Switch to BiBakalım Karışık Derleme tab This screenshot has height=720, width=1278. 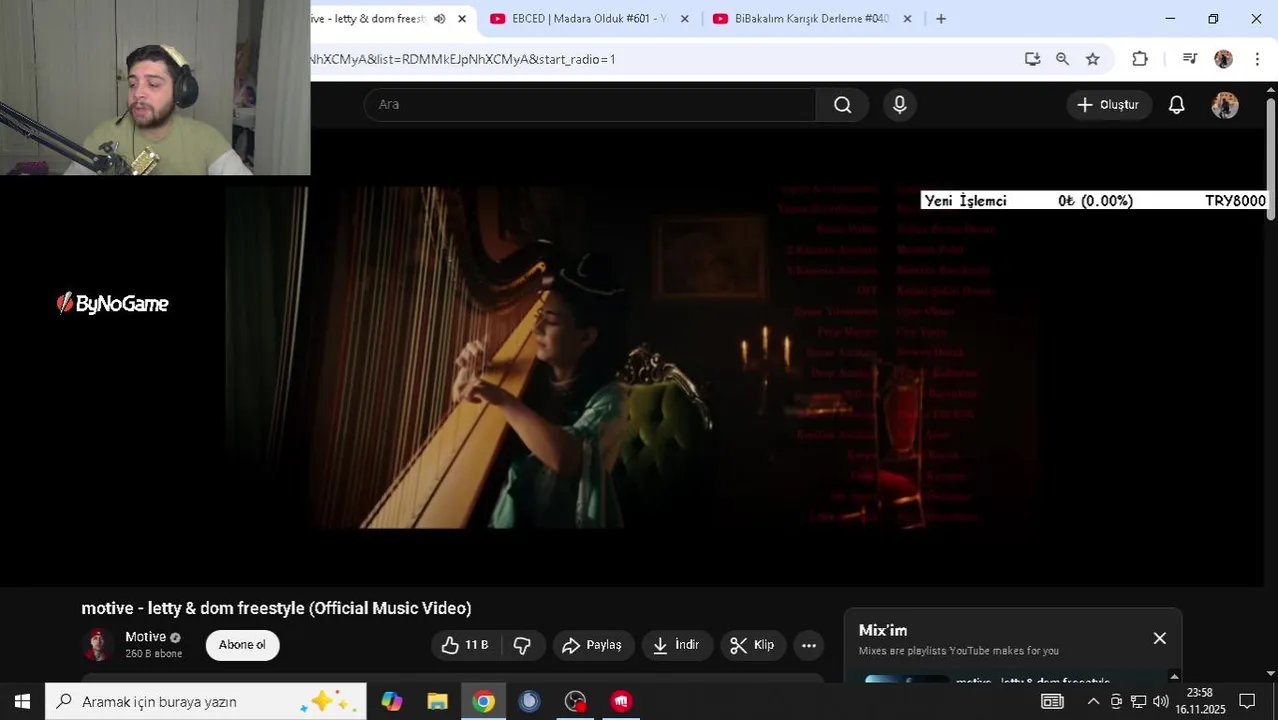(x=811, y=19)
